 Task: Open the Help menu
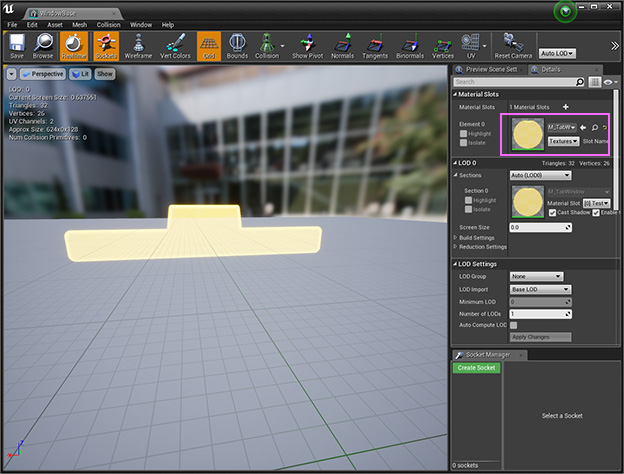168,25
